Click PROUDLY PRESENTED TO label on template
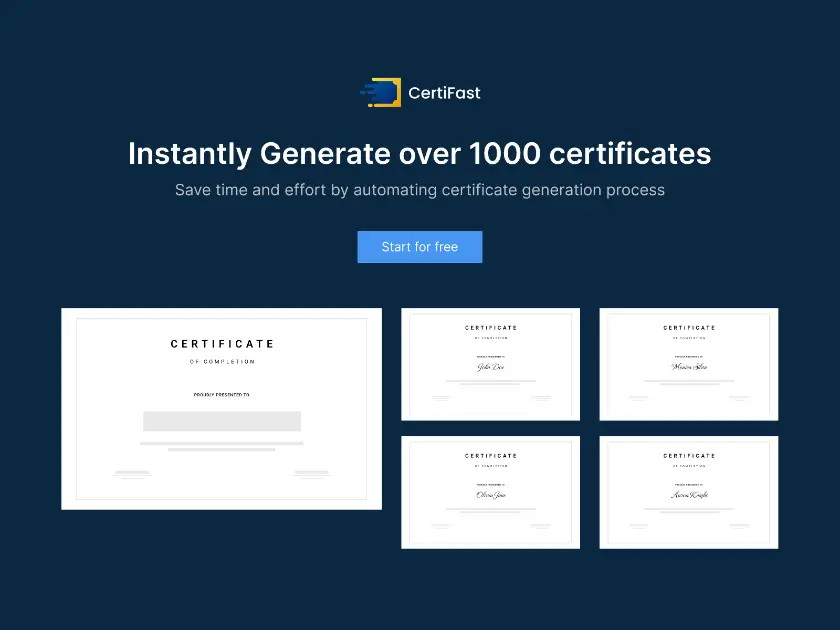 pyautogui.click(x=222, y=393)
